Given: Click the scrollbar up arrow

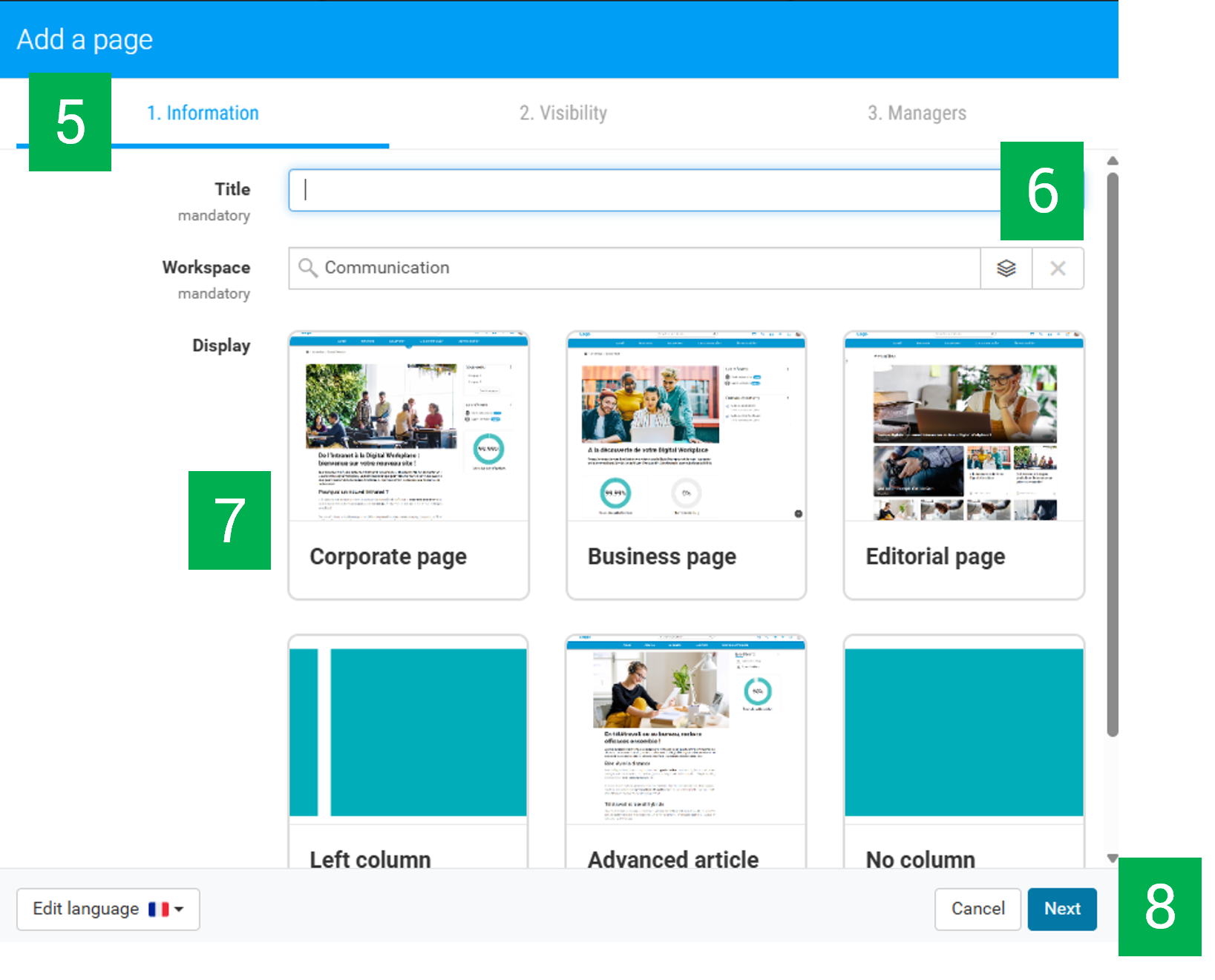Looking at the screenshot, I should pos(1112,161).
